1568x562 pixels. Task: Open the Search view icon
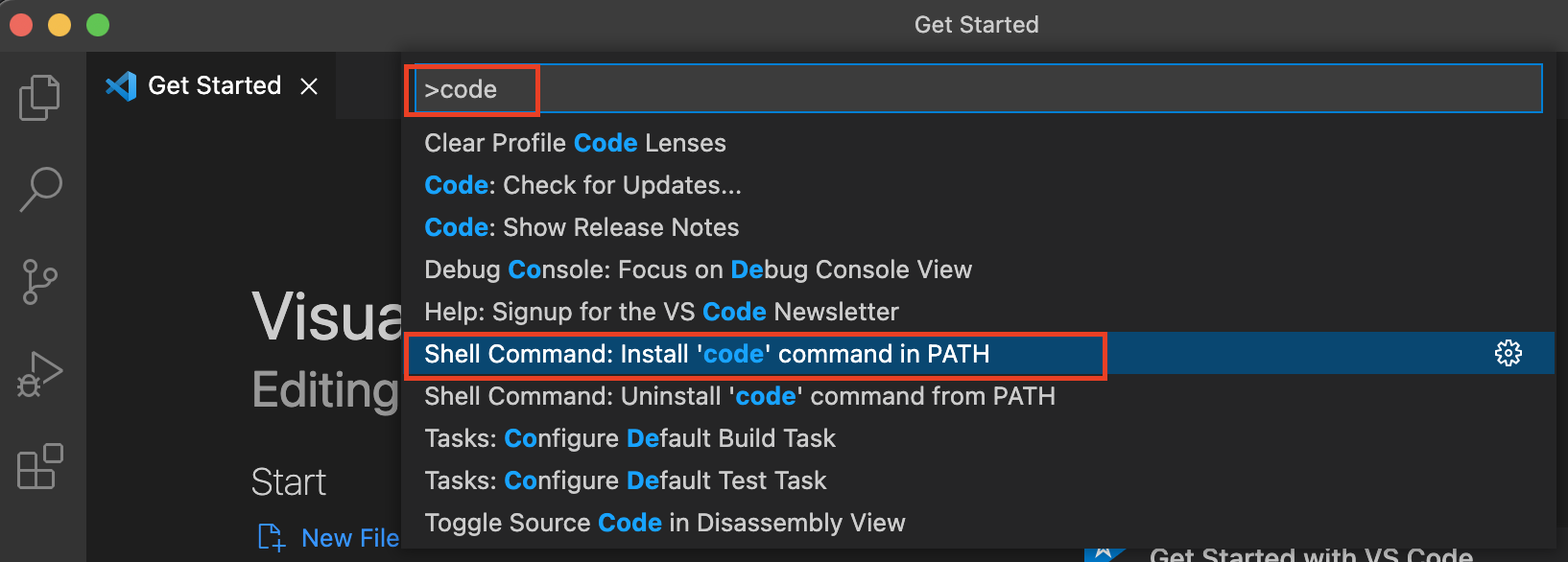point(40,189)
